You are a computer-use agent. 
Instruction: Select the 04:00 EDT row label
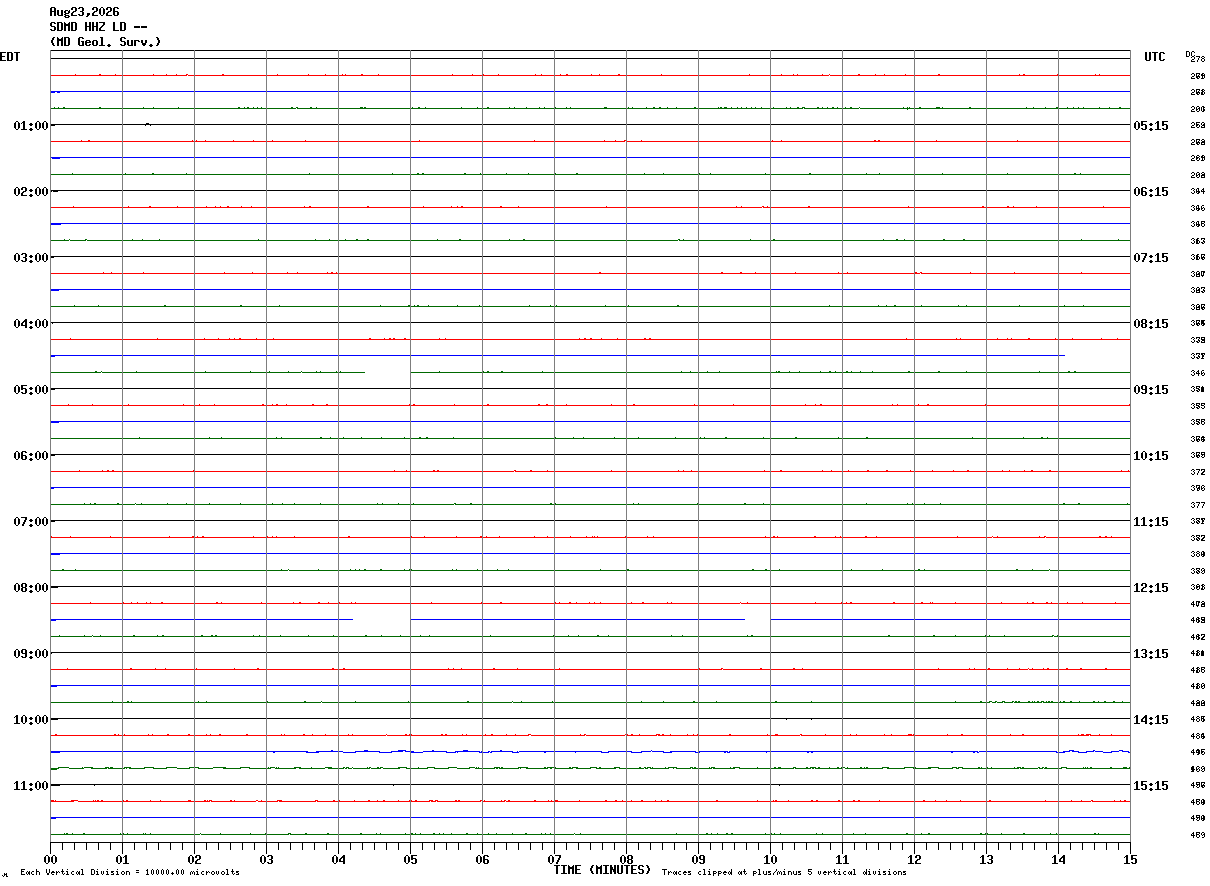(31, 323)
